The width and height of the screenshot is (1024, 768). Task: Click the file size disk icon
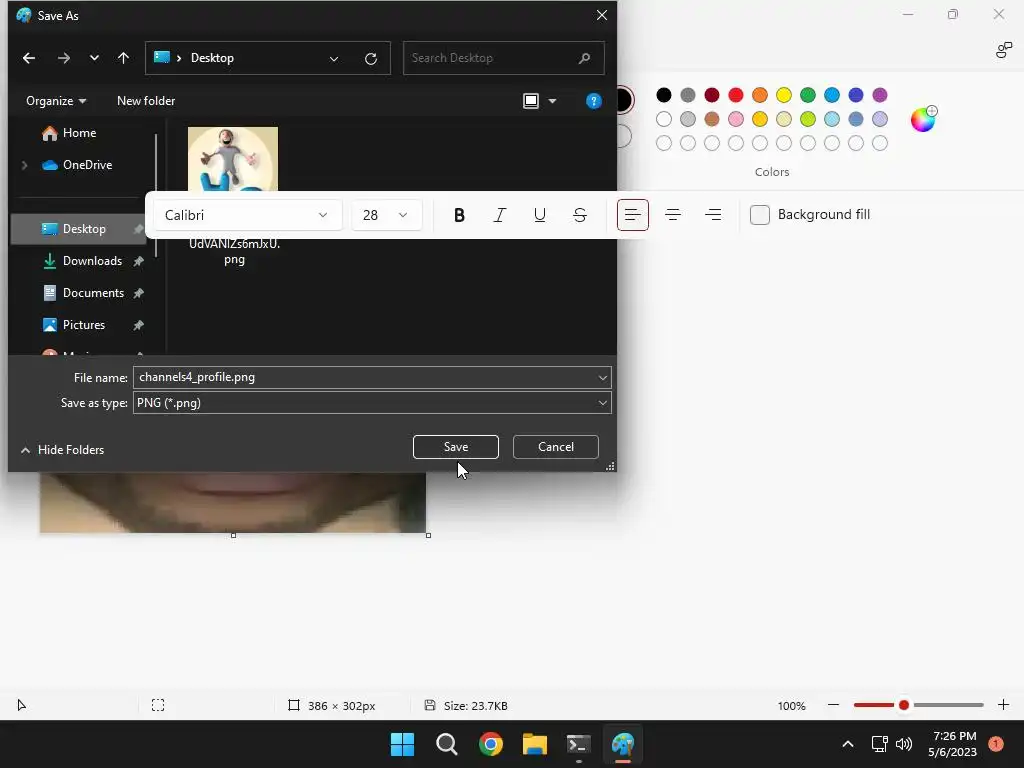pos(430,705)
